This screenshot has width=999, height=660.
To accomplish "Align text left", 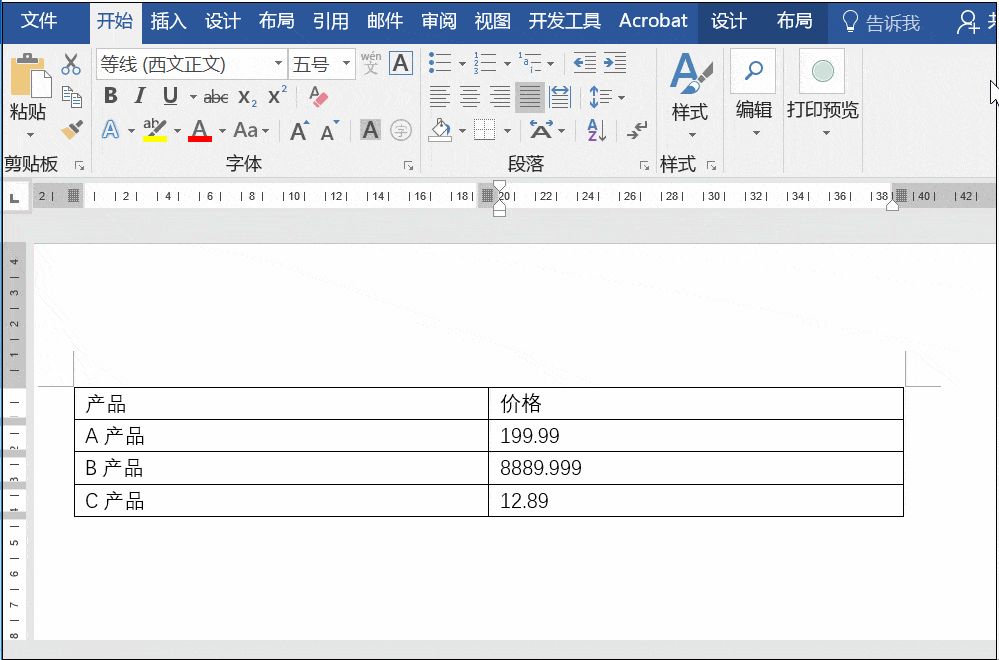I will tap(440, 97).
